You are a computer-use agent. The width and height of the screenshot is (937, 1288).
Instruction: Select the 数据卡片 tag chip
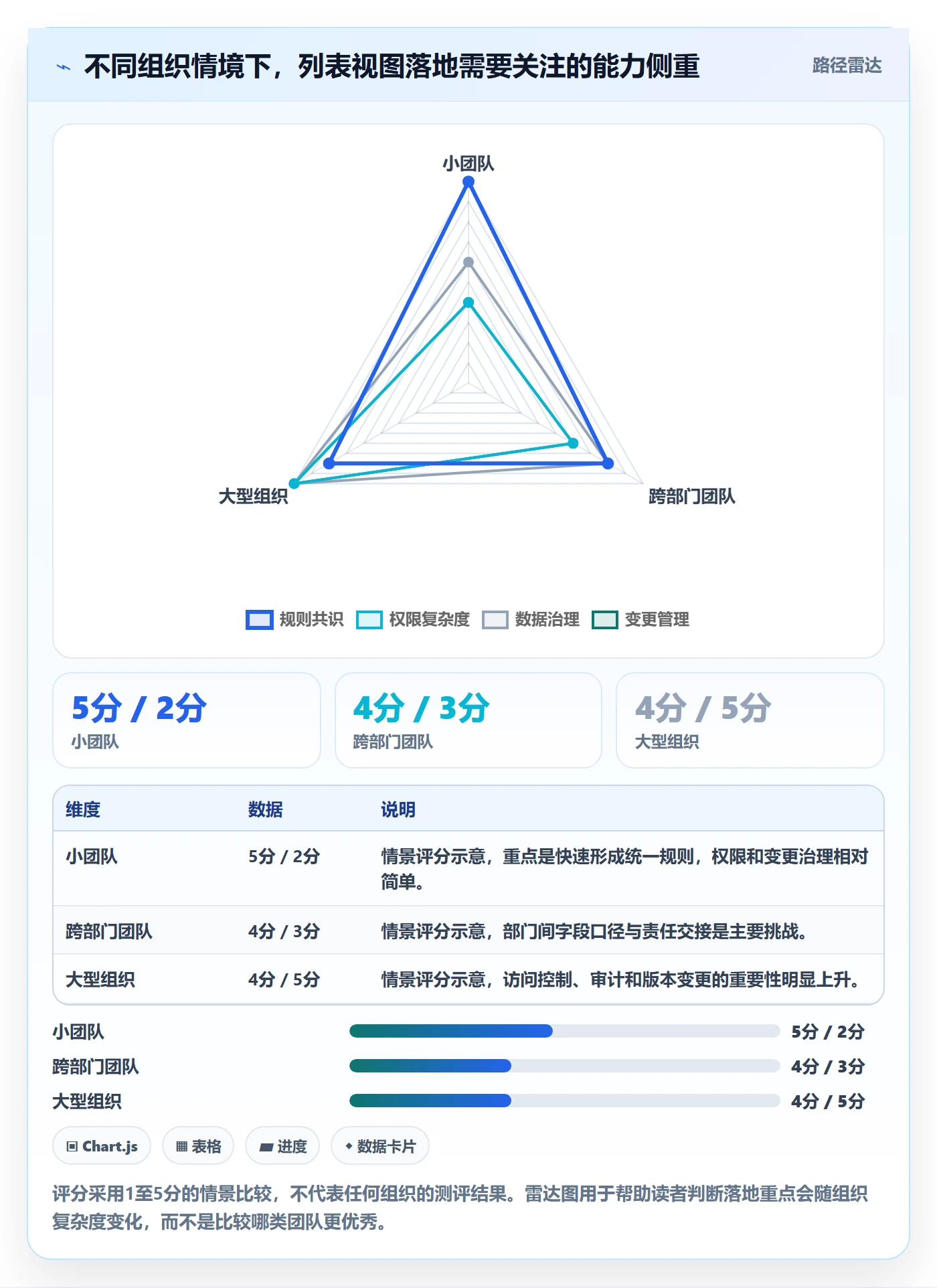coord(380,1146)
